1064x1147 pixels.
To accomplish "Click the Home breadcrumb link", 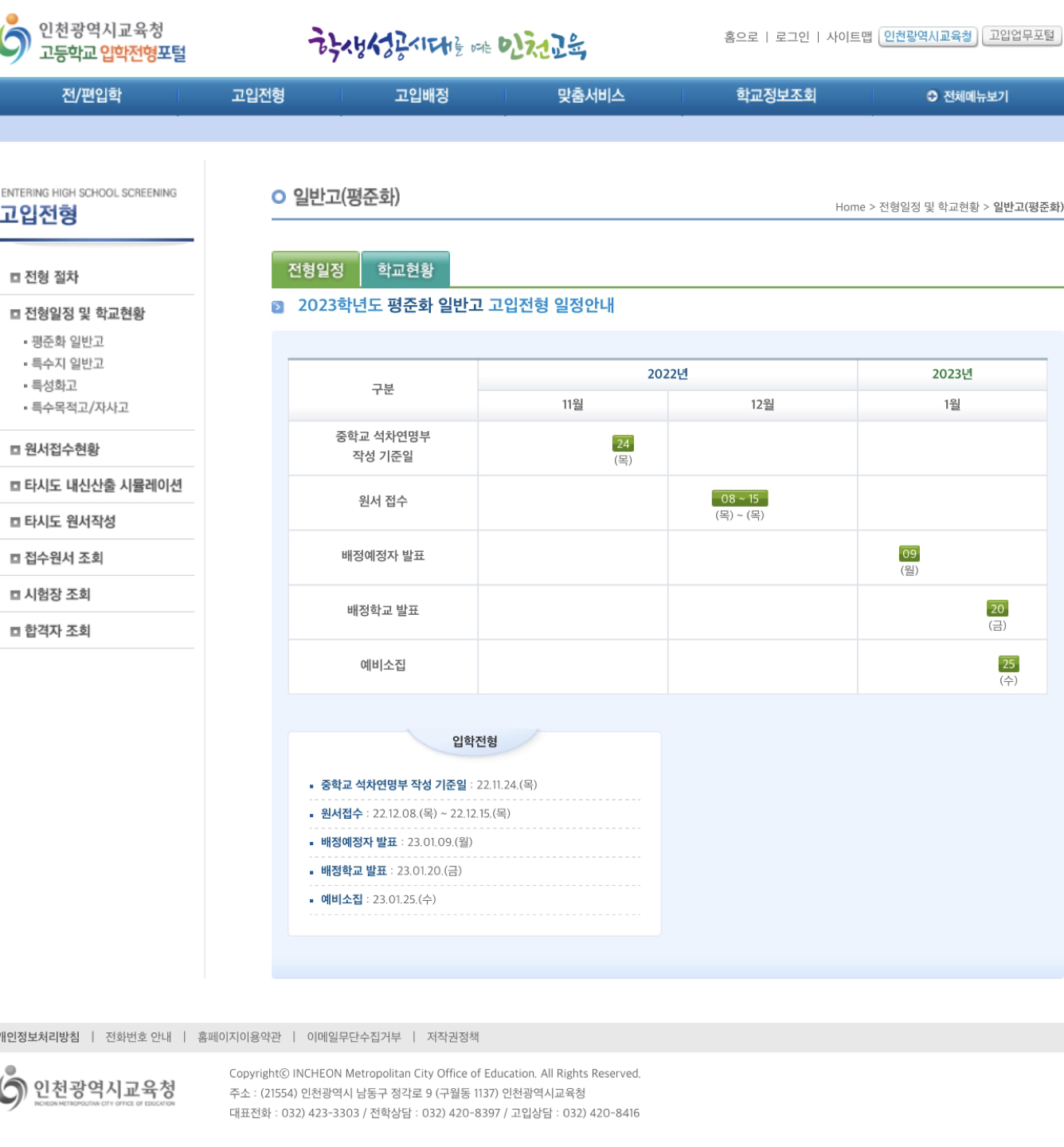I will coord(850,207).
